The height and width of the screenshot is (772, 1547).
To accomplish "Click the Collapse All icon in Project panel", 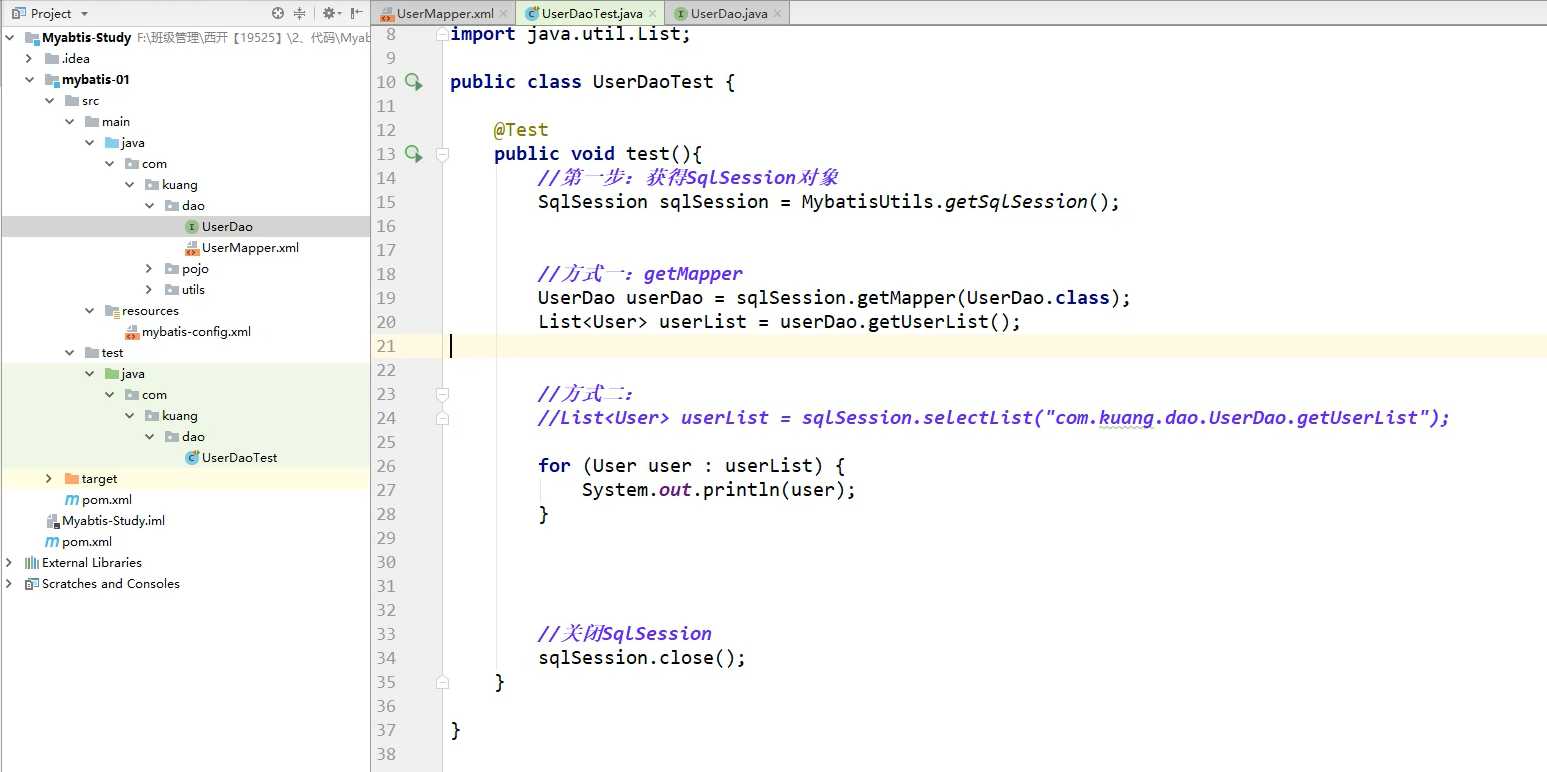I will click(x=299, y=13).
